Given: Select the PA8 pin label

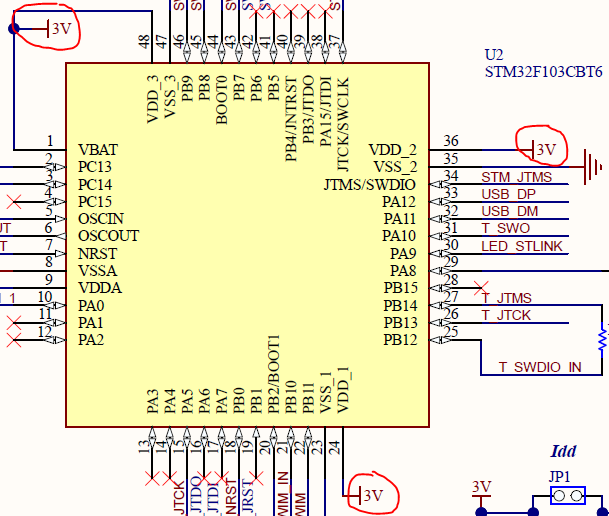Looking at the screenshot, I should click(x=403, y=271).
